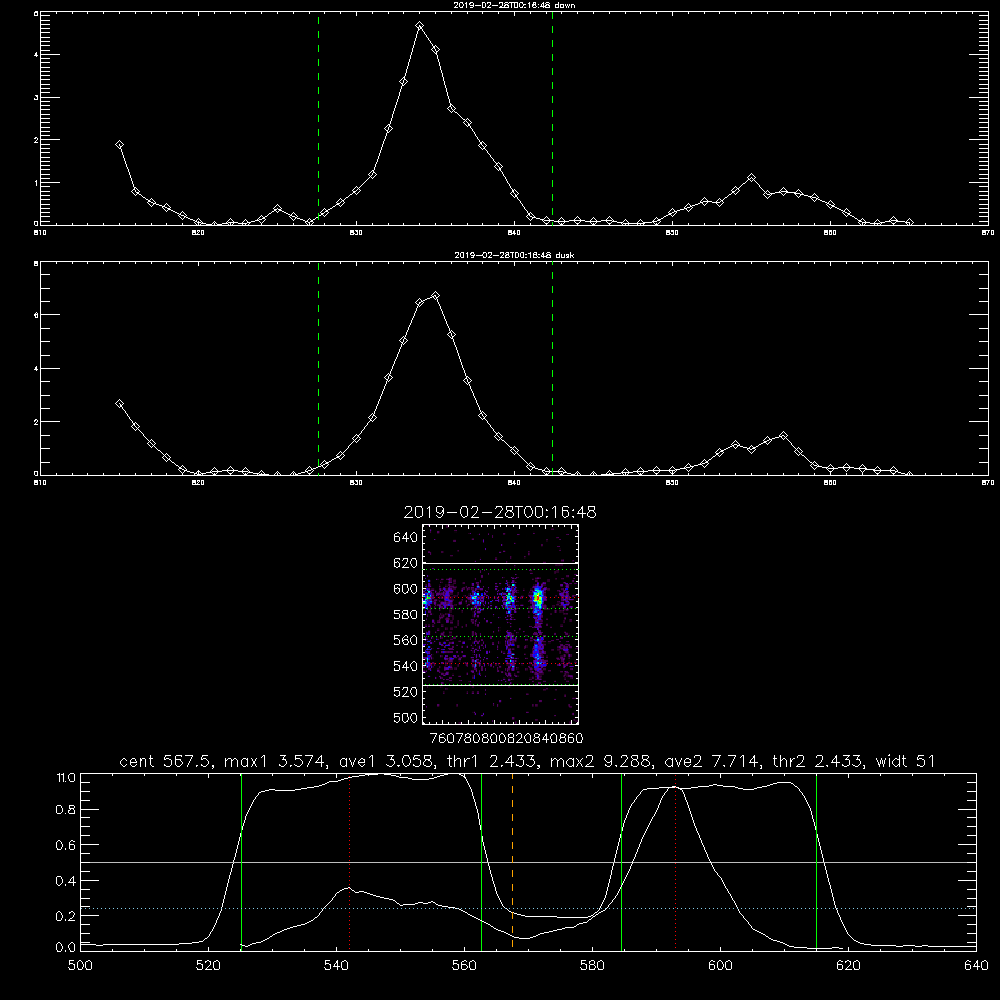Click the 580 label on bottom plot x-axis
The height and width of the screenshot is (1000, 1000).
click(x=592, y=966)
